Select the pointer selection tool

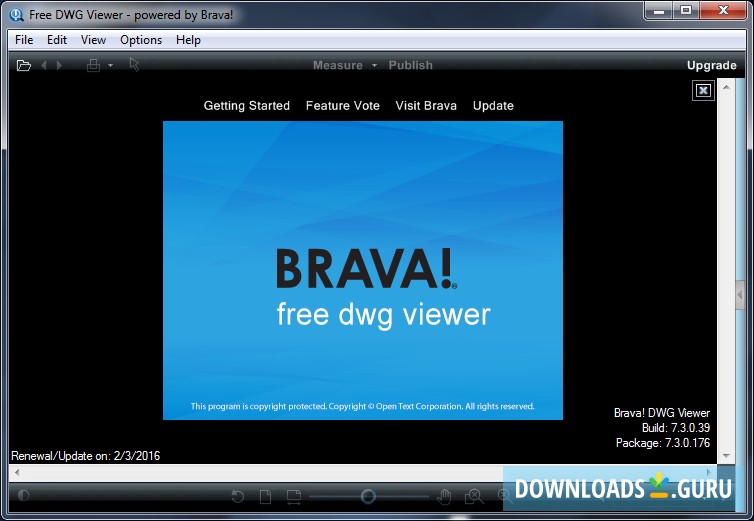tap(134, 64)
